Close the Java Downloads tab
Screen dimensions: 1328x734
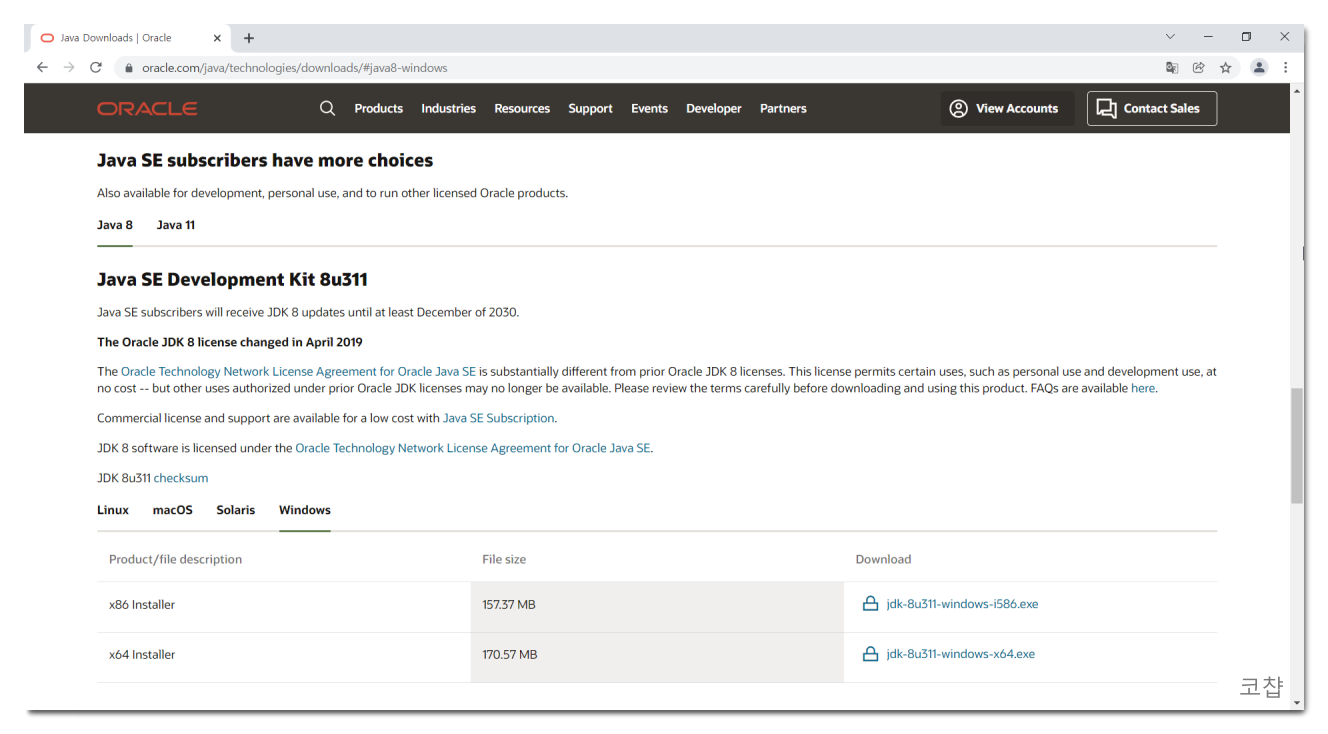(217, 38)
